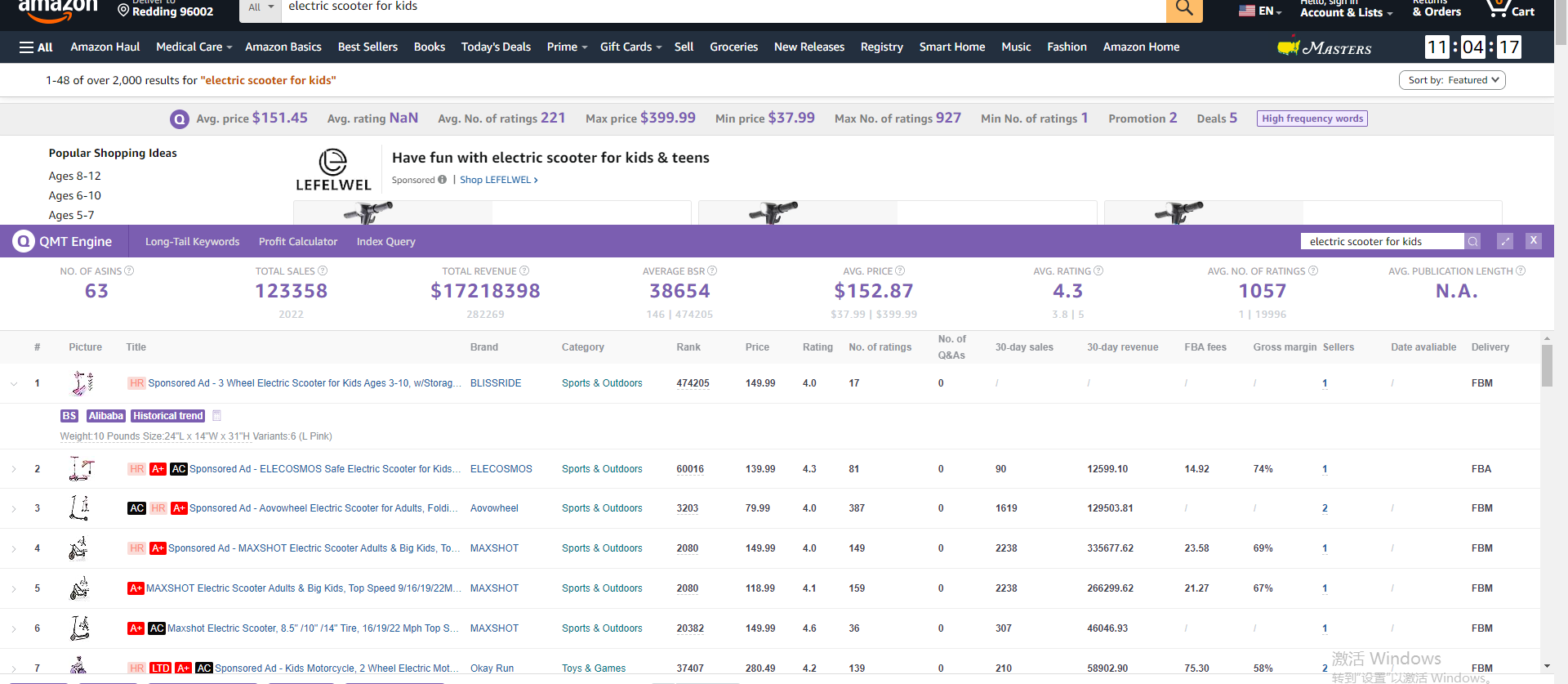Click the info icon next to Sponsored
Screen dimensions: 1568x684
pyautogui.click(x=442, y=180)
